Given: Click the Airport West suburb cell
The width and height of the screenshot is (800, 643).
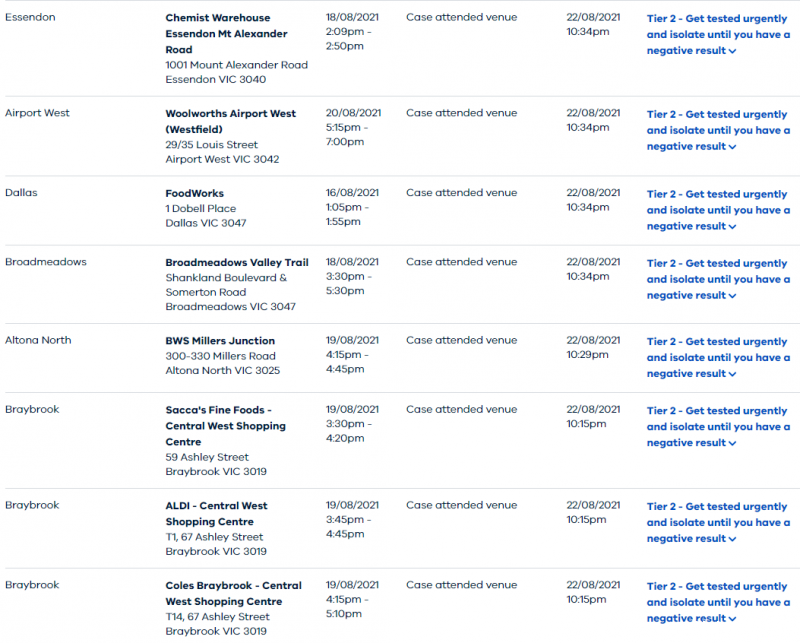Looking at the screenshot, I should click(x=37, y=113).
